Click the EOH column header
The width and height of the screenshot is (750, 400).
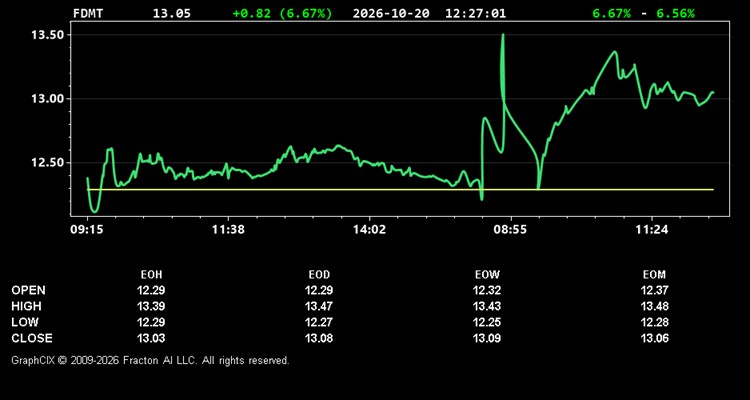(151, 275)
